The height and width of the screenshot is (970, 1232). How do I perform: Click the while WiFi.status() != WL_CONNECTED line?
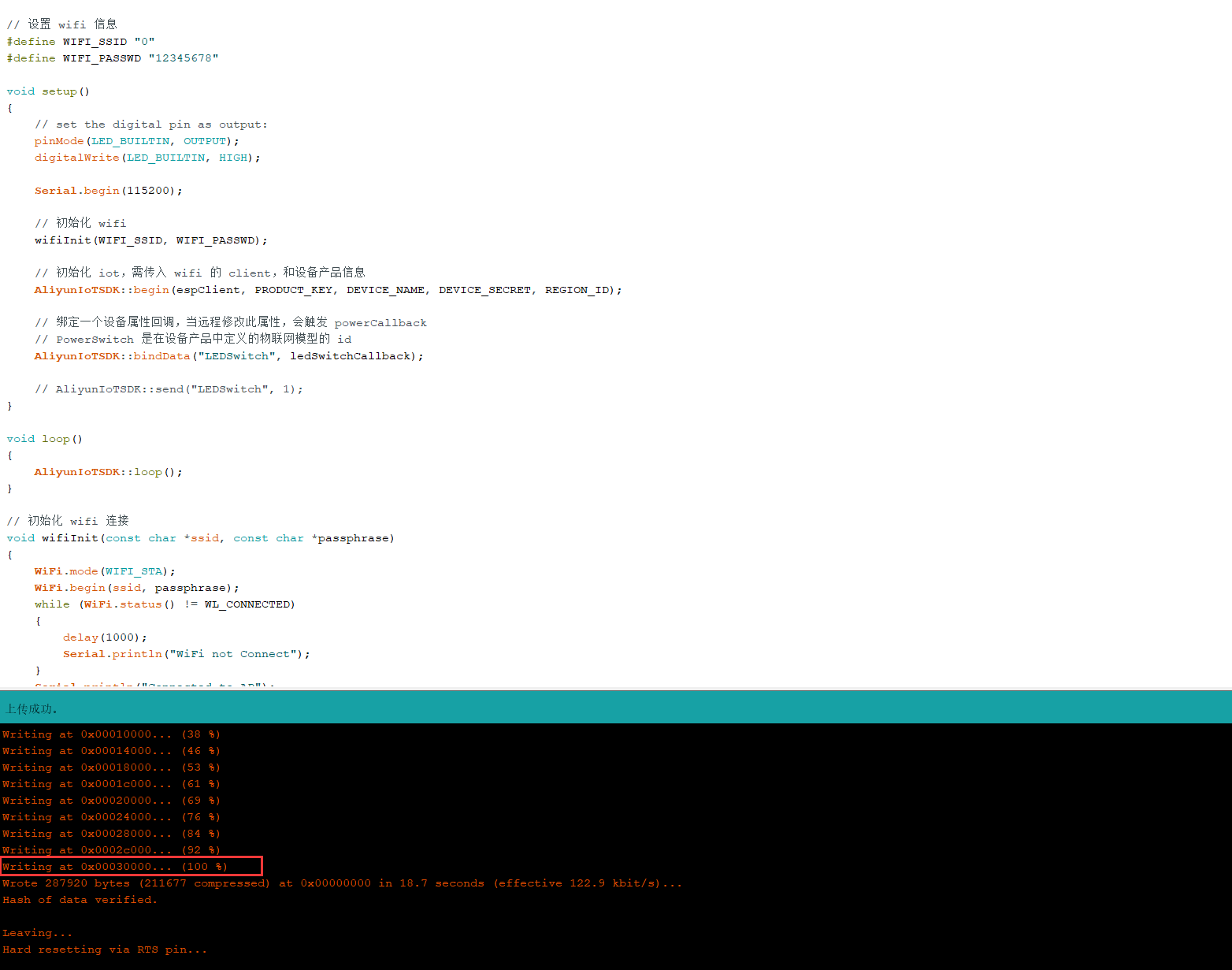165,604
